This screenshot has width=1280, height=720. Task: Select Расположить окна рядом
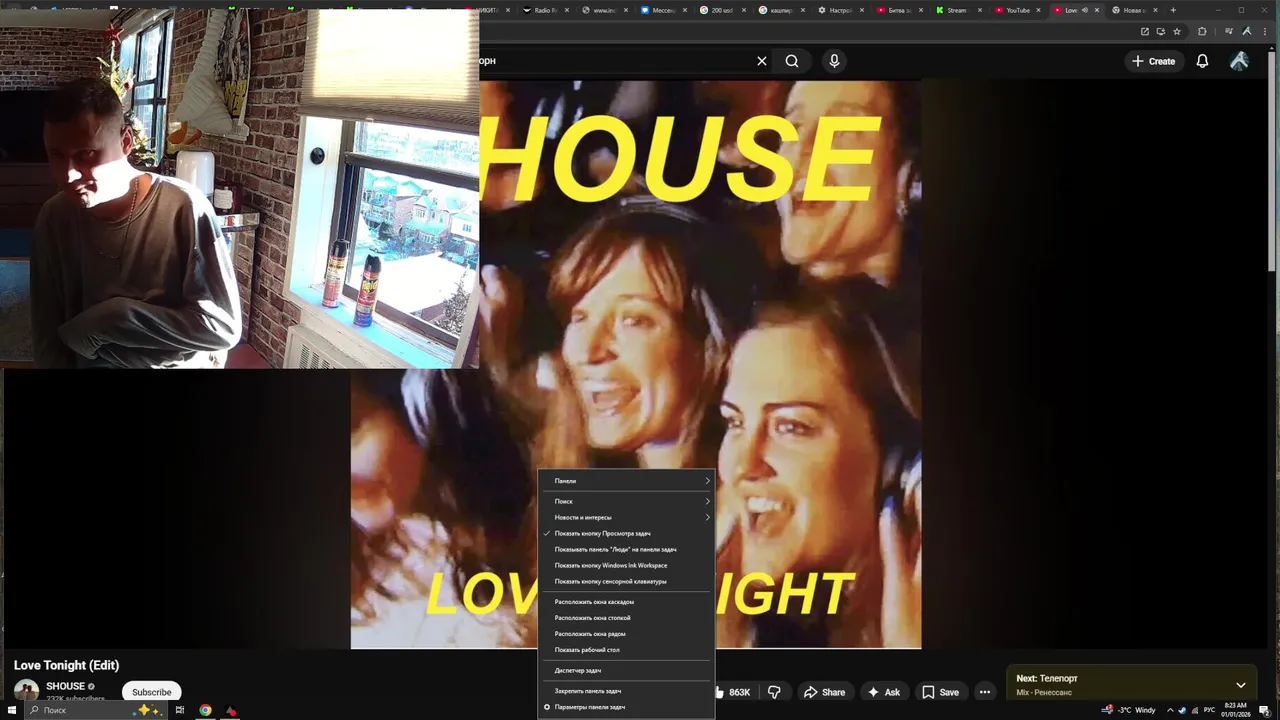tap(627, 634)
